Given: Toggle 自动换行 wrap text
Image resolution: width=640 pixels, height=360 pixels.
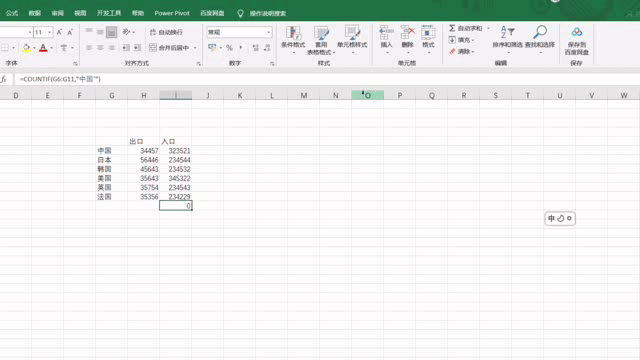Looking at the screenshot, I should (167, 32).
